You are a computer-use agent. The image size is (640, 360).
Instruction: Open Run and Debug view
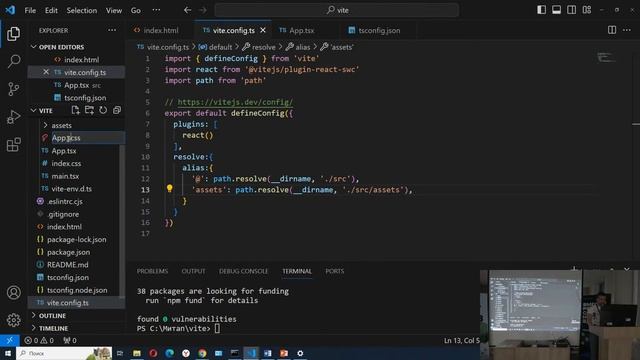[x=13, y=117]
